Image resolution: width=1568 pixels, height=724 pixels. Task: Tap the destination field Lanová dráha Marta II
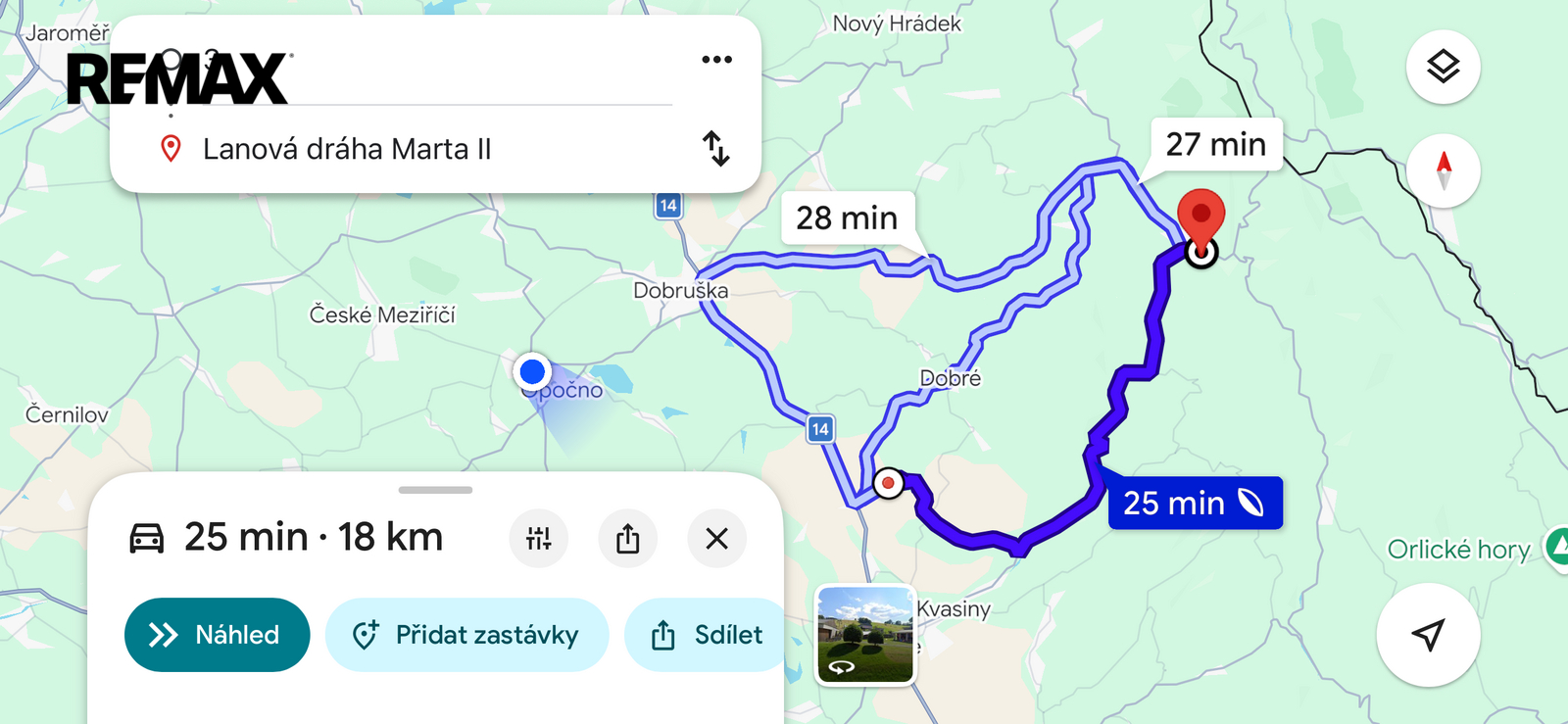click(x=347, y=149)
